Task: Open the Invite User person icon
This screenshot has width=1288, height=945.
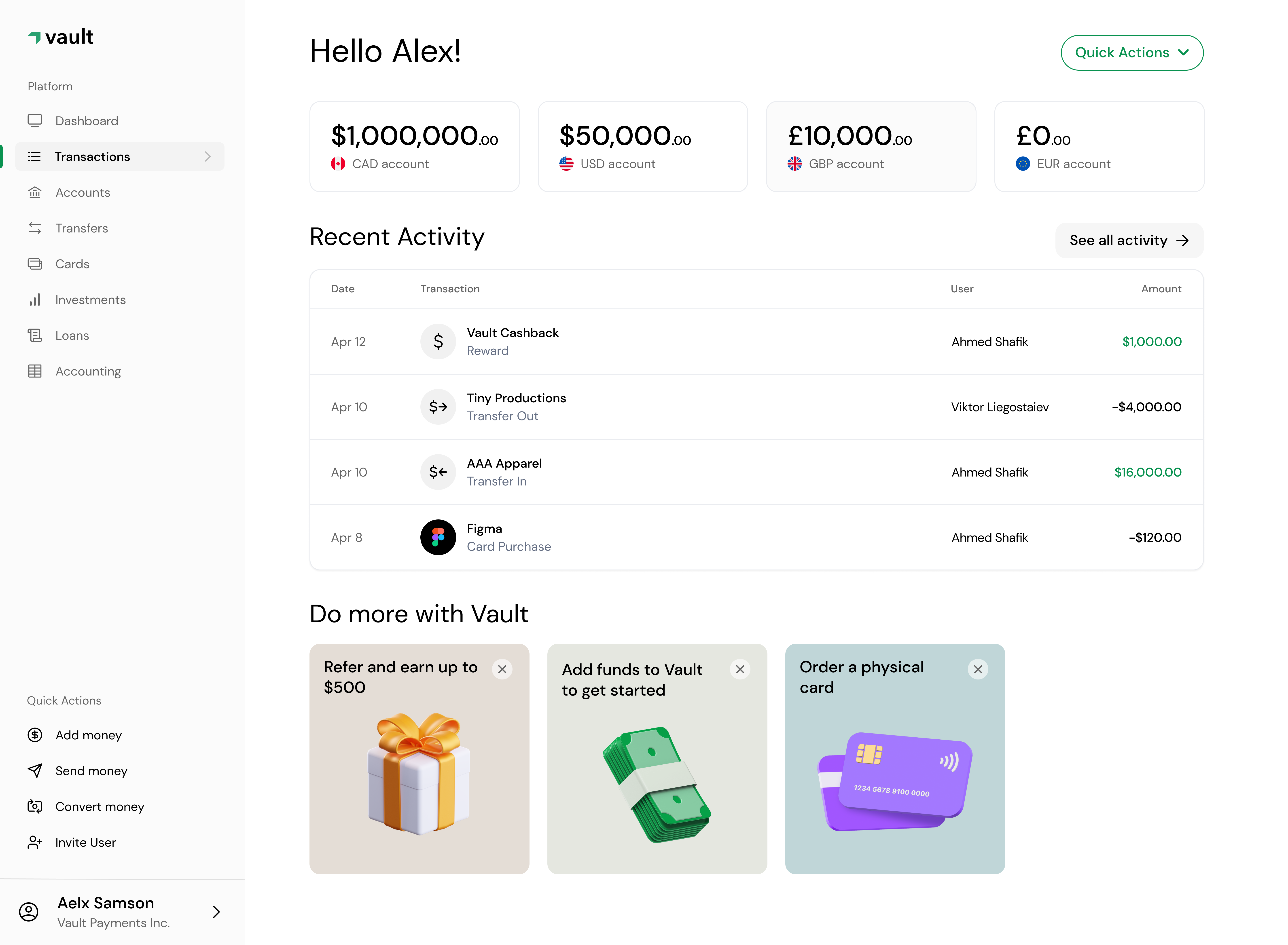Action: [x=35, y=842]
